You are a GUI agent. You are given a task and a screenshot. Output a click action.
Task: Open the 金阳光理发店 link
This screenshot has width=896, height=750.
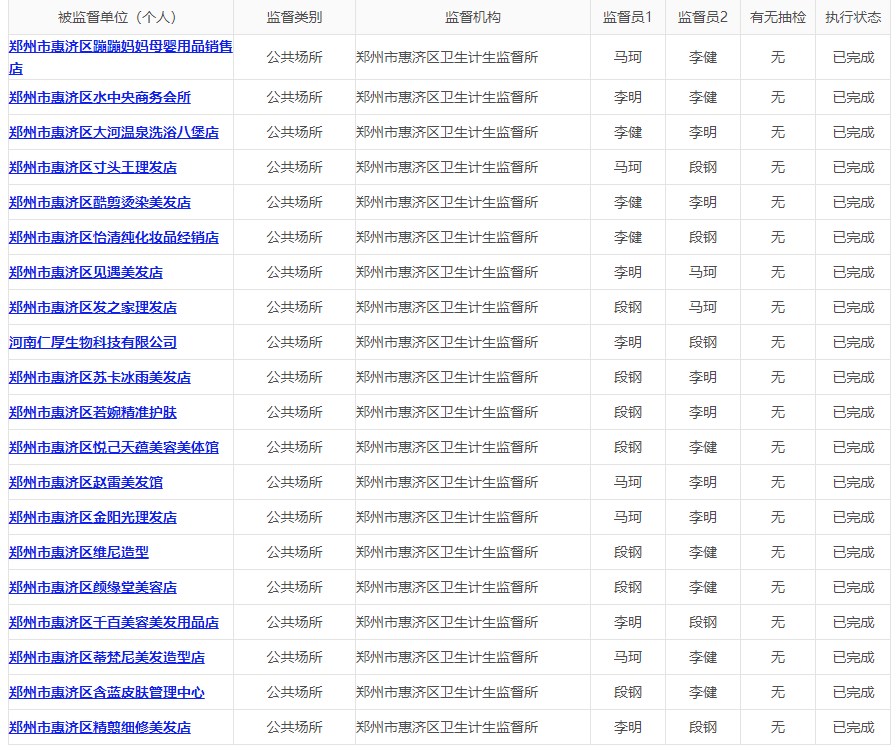(x=93, y=517)
